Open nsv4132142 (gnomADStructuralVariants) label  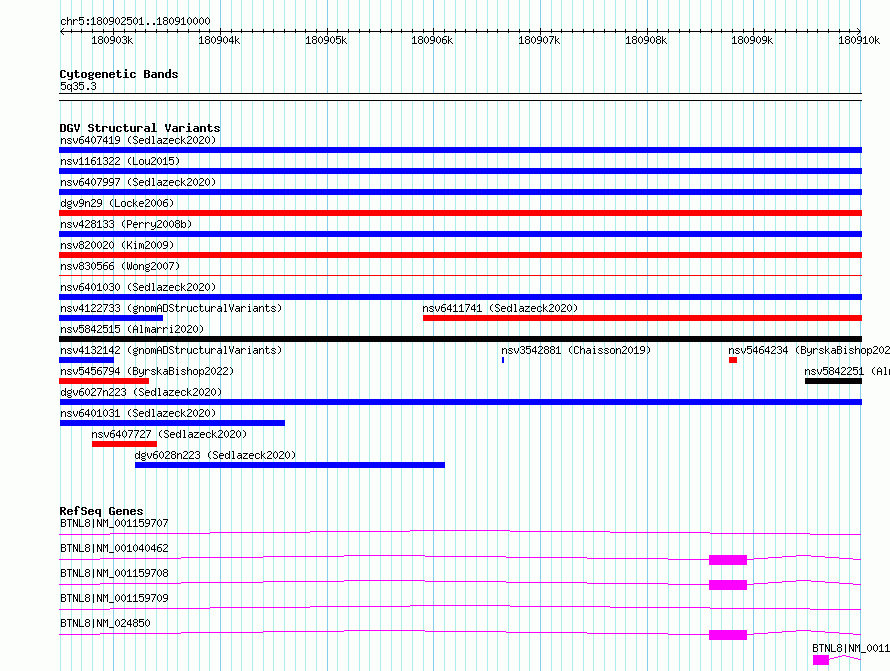[171, 350]
